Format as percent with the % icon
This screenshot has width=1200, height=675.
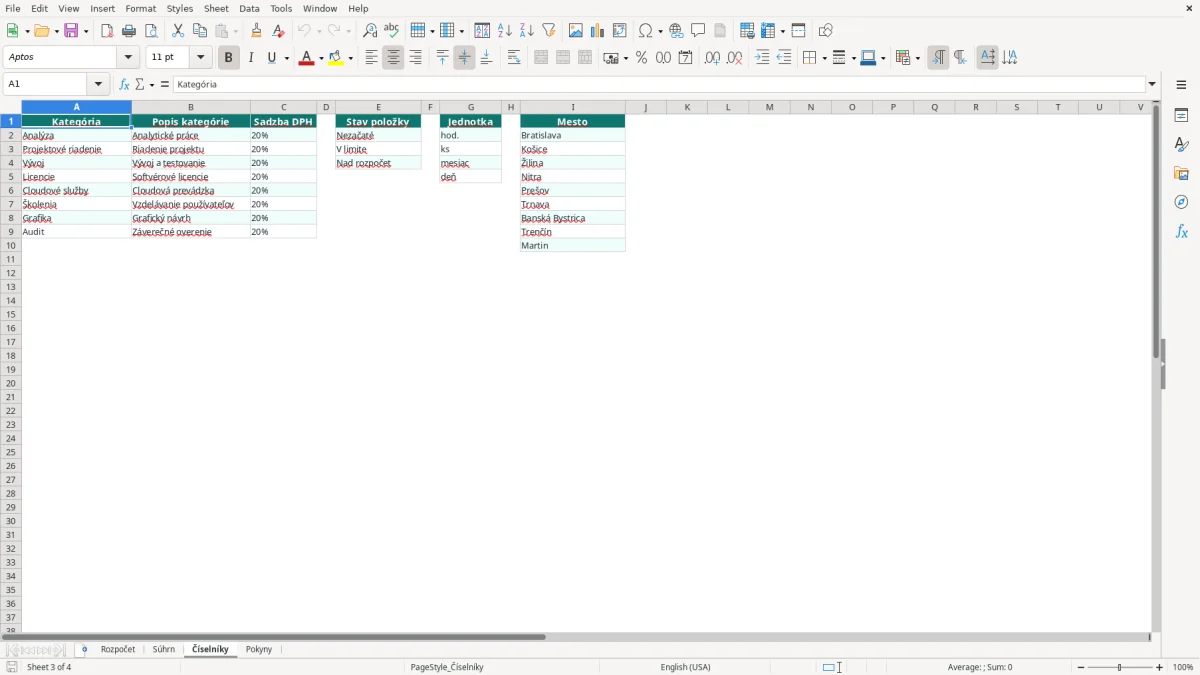coord(641,58)
